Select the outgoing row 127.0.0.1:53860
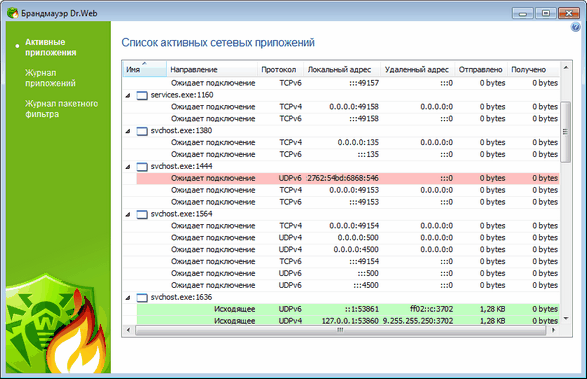The width and height of the screenshot is (587, 379). (x=348, y=321)
